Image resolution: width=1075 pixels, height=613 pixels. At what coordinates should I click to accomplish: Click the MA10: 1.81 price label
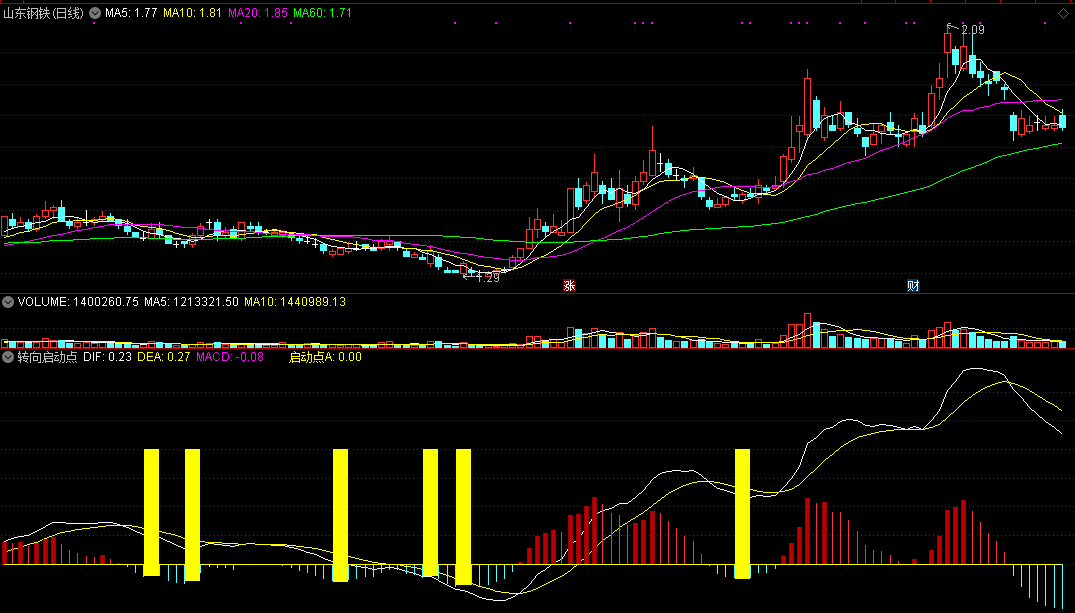coord(192,13)
